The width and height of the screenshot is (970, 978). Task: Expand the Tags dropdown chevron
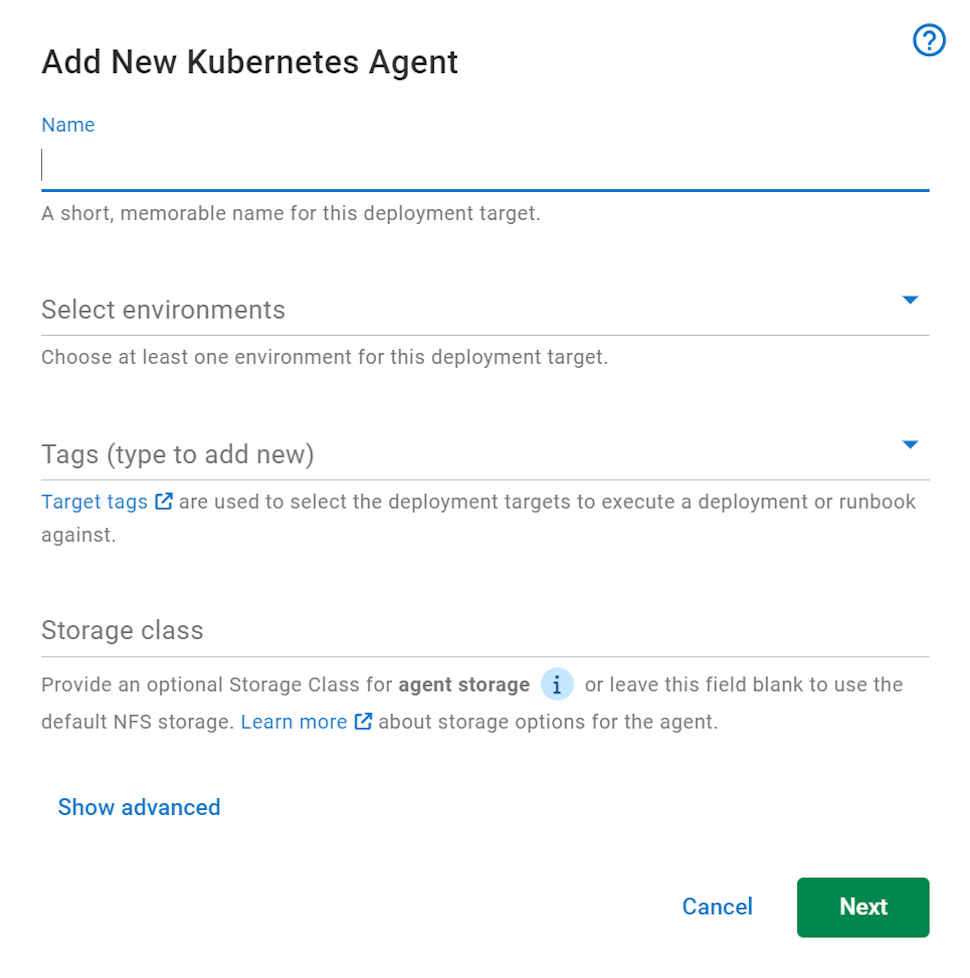point(910,444)
